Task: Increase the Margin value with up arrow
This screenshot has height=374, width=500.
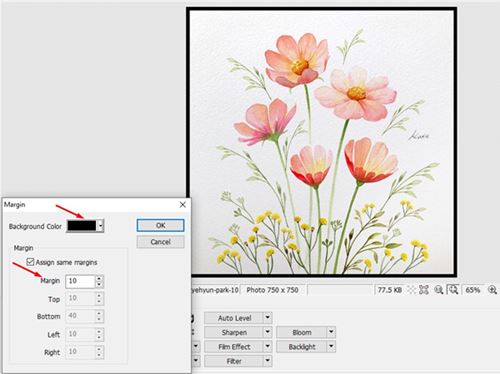Action: tap(99, 278)
